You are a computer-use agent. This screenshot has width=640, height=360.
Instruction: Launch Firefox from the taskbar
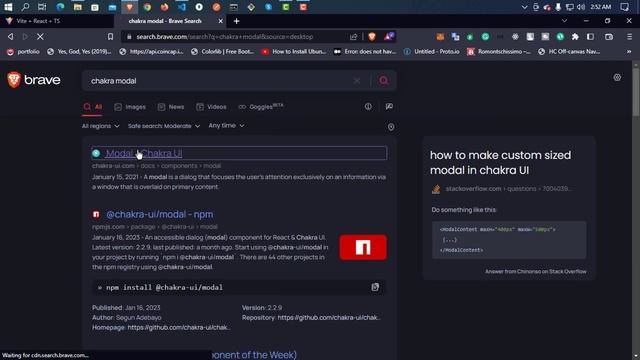(164, 7)
